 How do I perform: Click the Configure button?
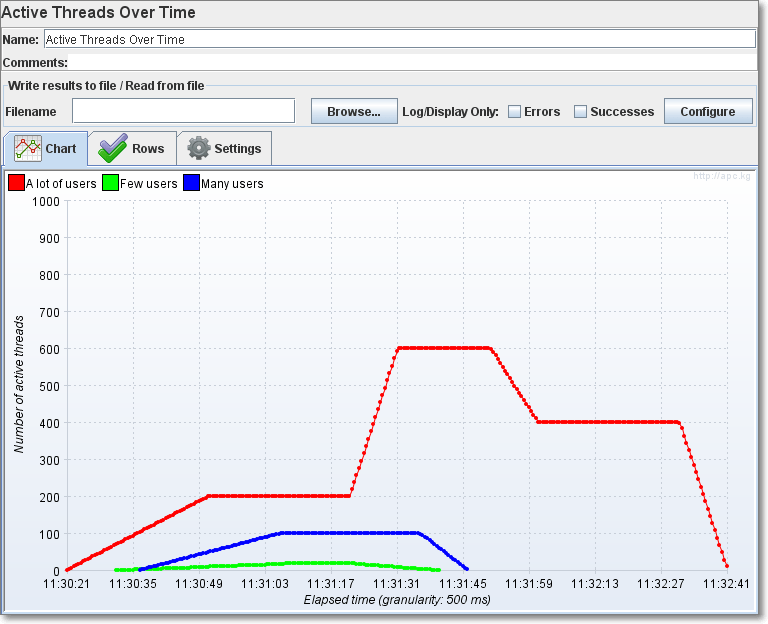coord(708,111)
